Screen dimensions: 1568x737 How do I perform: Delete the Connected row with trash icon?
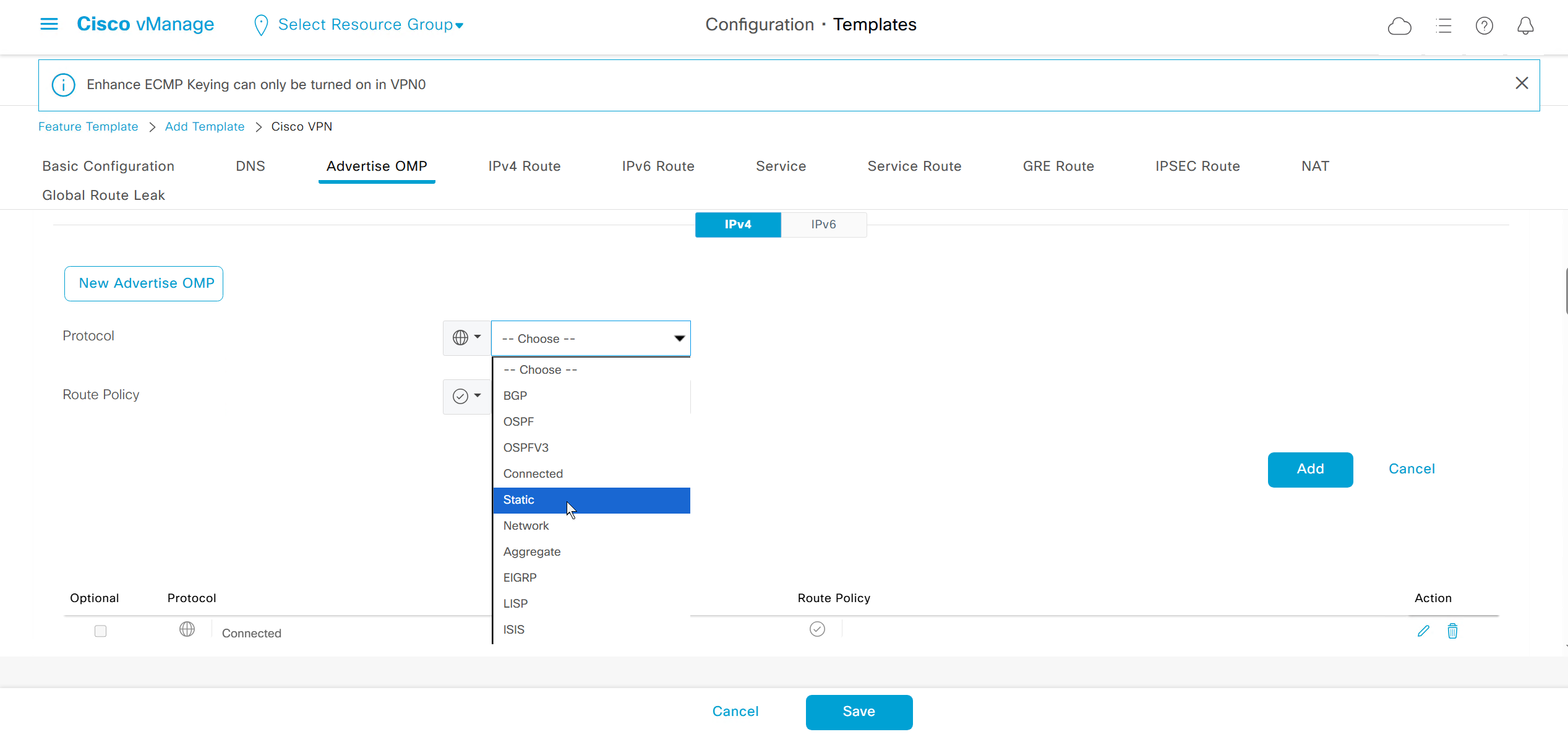coord(1452,631)
